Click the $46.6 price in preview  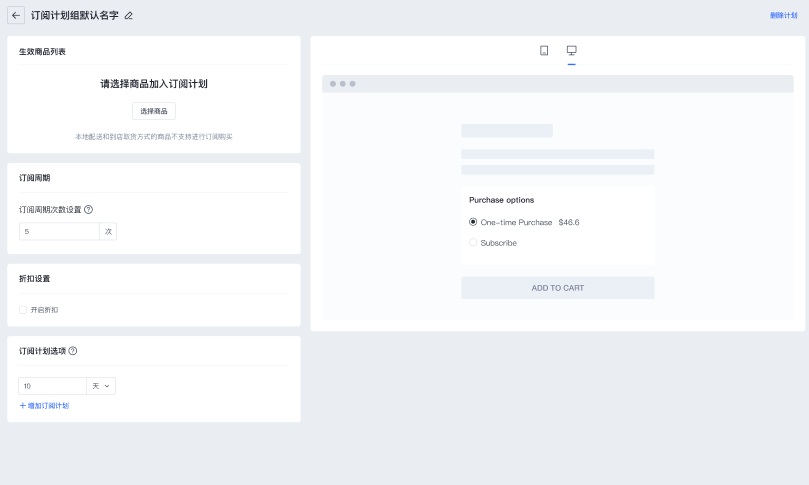569,222
